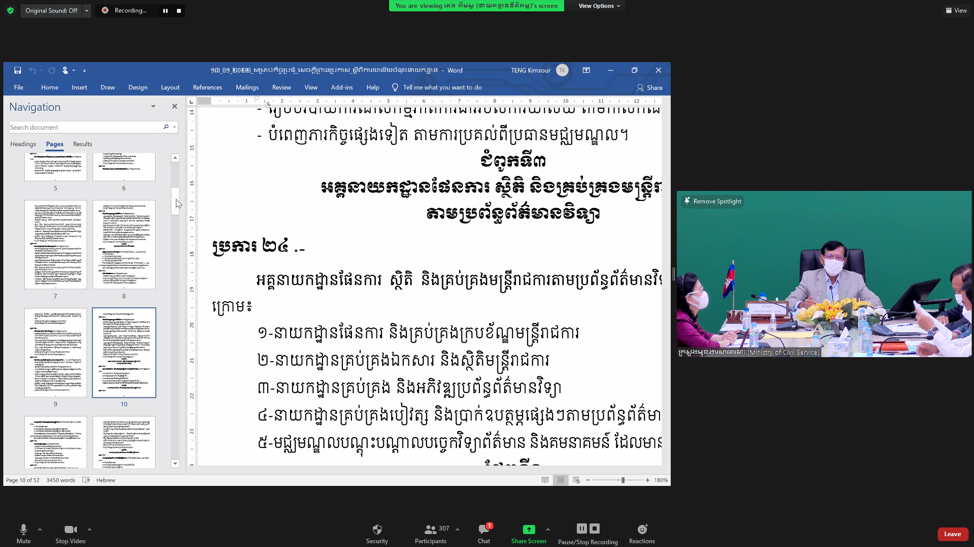Open the References ribbon tab

[207, 87]
